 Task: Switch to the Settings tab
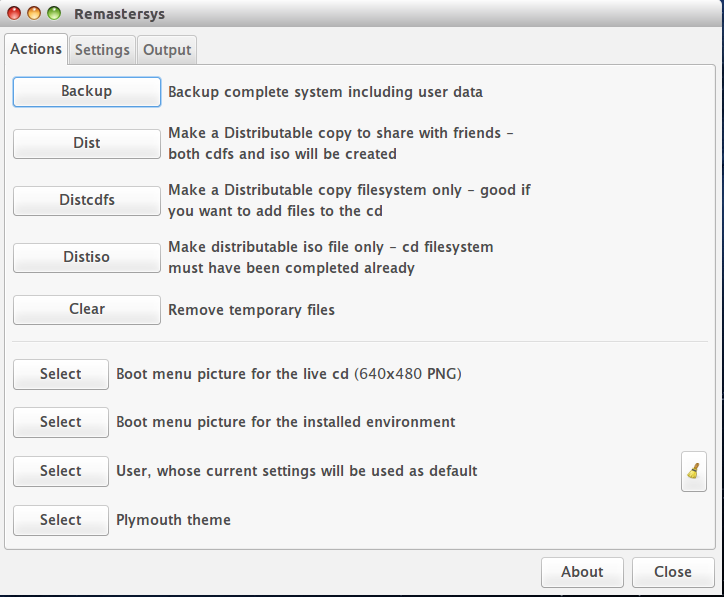[x=102, y=49]
